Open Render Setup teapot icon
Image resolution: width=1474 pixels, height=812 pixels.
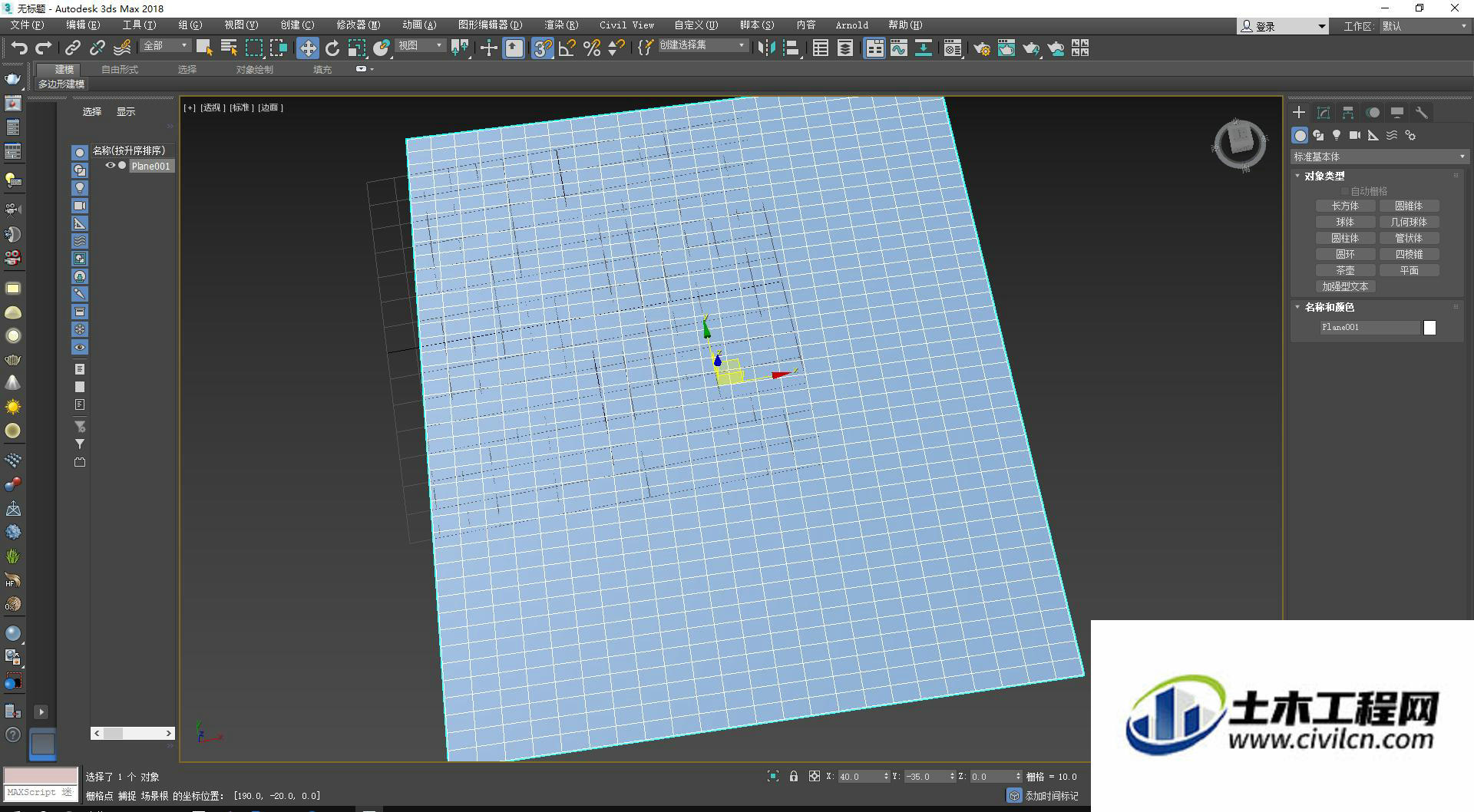coord(981,48)
